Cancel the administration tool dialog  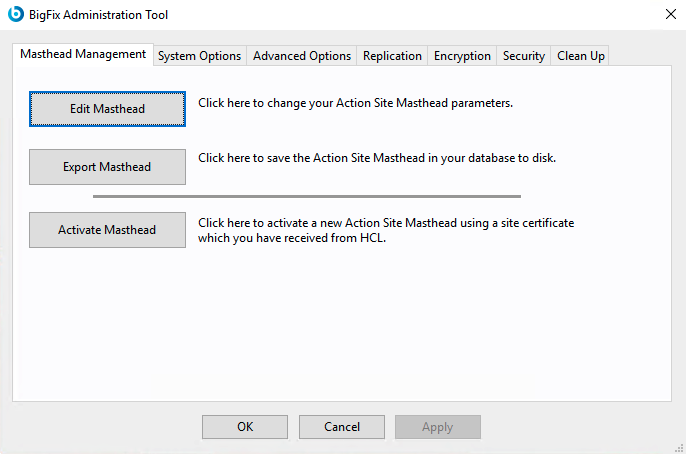(342, 427)
